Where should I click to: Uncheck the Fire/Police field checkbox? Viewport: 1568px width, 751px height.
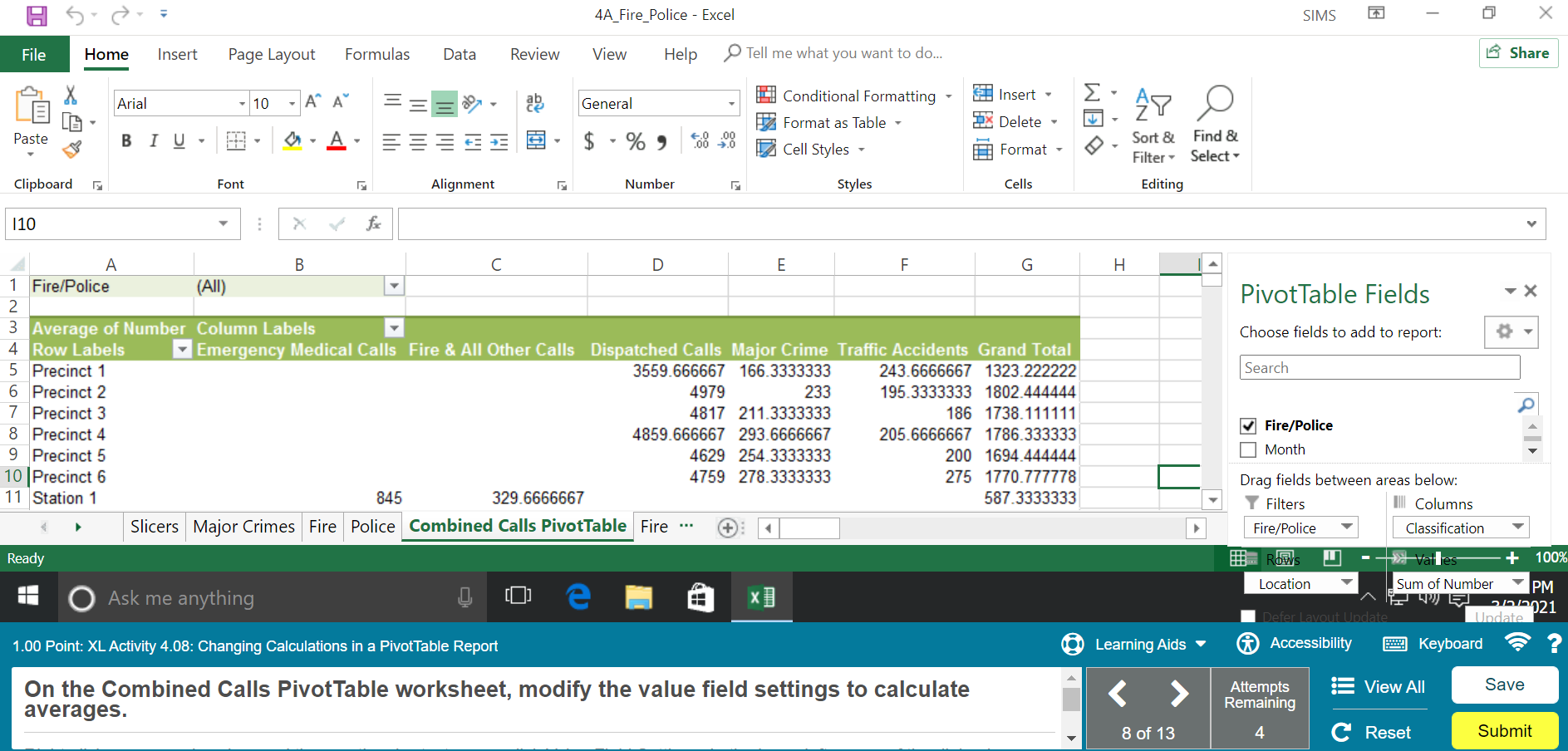tap(1248, 425)
